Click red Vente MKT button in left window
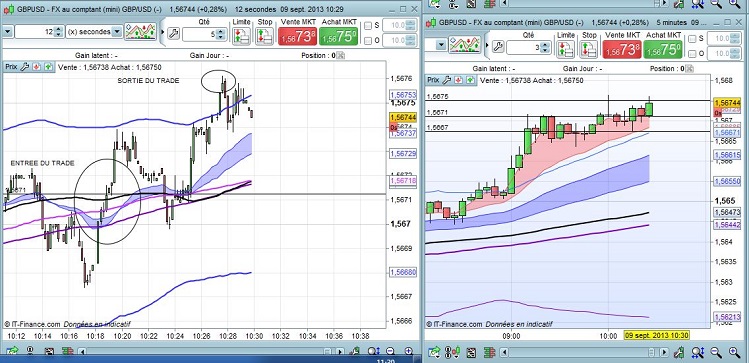The height and width of the screenshot is (363, 749). 298,36
